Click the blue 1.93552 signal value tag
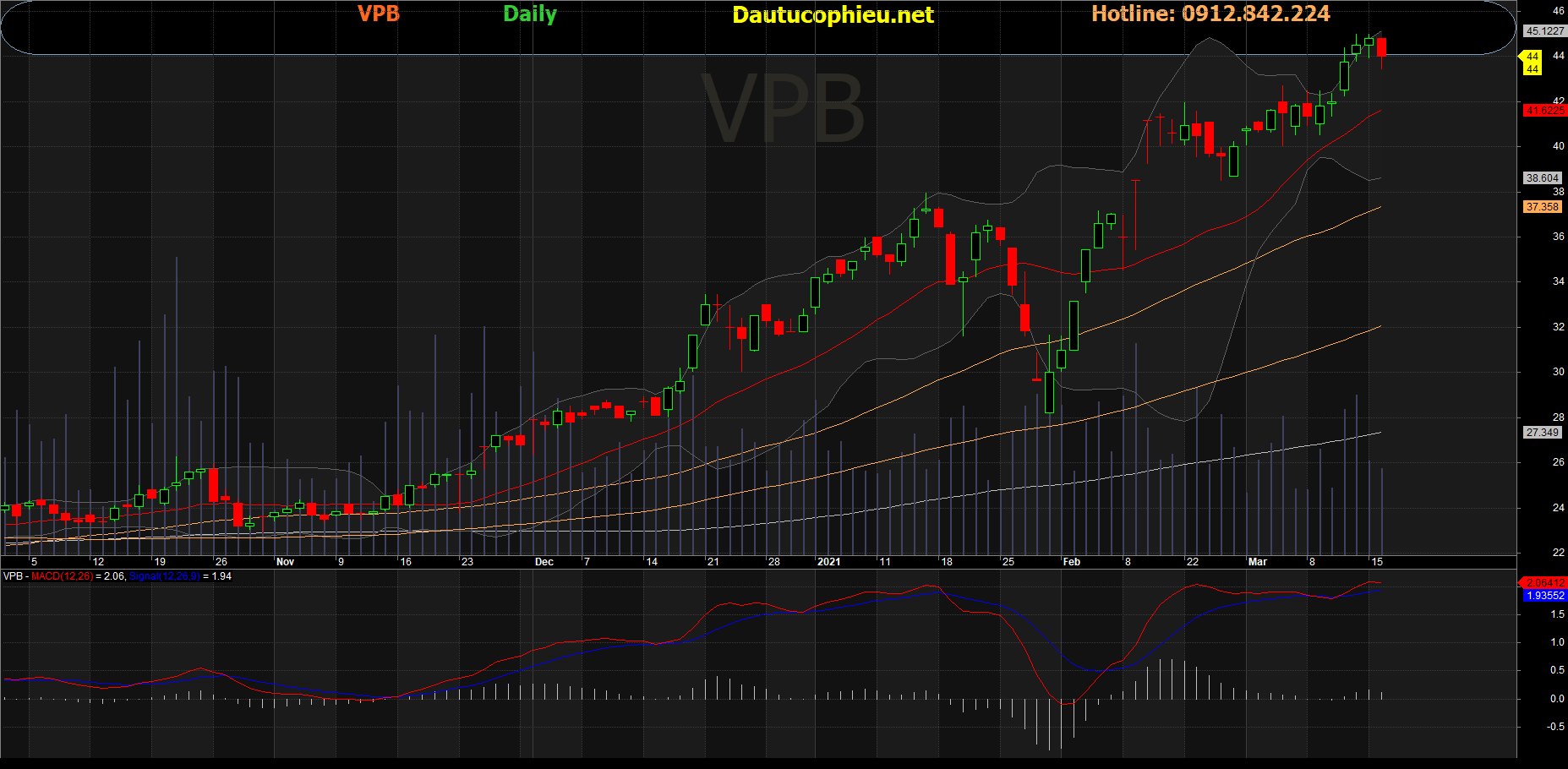Screen dimensions: 1568x769 coord(1544,596)
